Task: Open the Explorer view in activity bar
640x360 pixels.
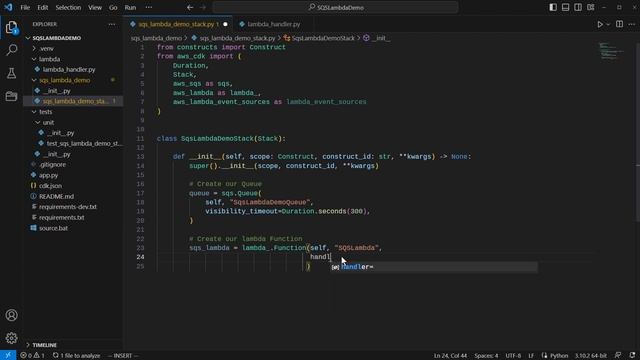Action: pyautogui.click(x=11, y=28)
